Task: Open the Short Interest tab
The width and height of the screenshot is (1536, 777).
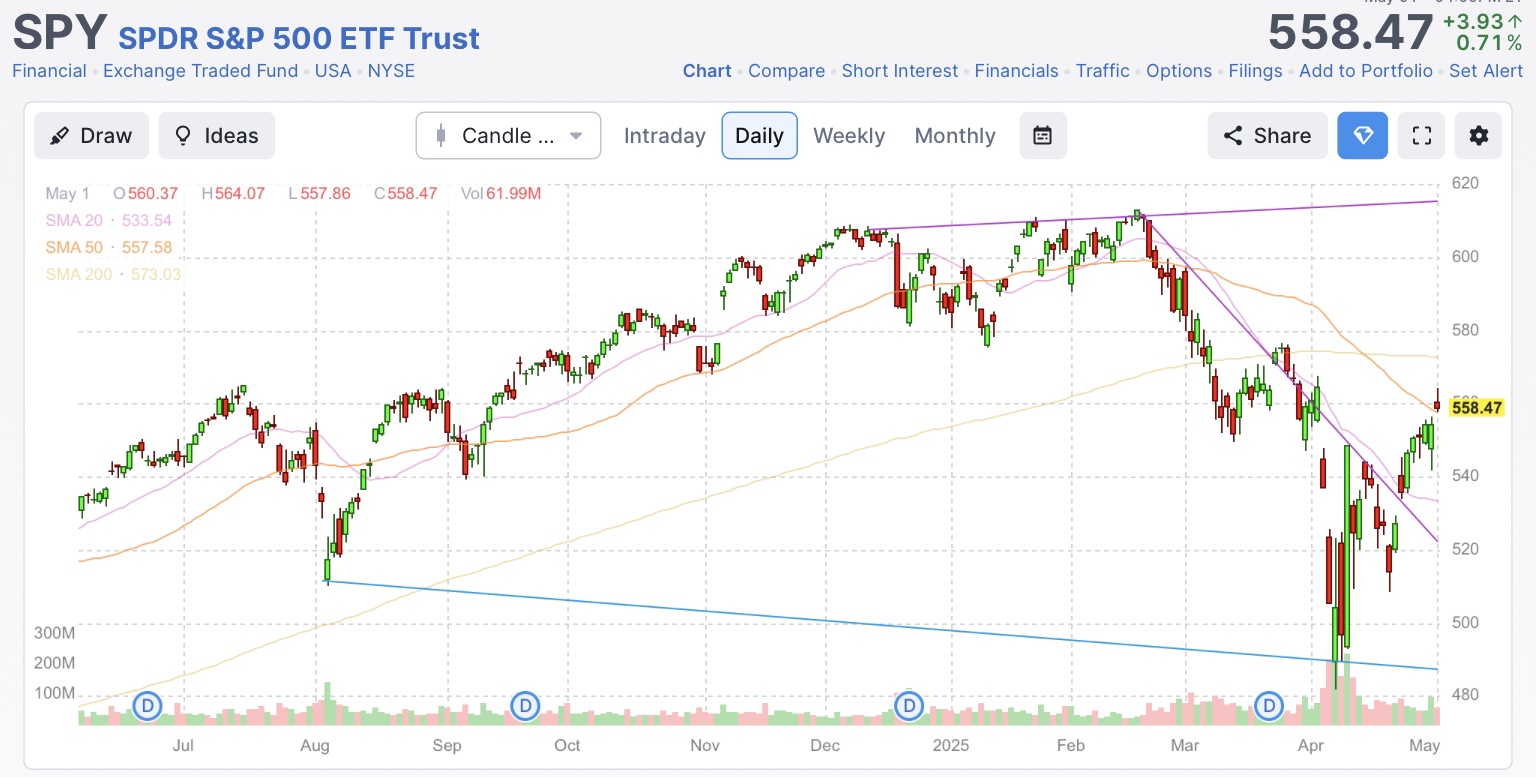Action: point(899,71)
